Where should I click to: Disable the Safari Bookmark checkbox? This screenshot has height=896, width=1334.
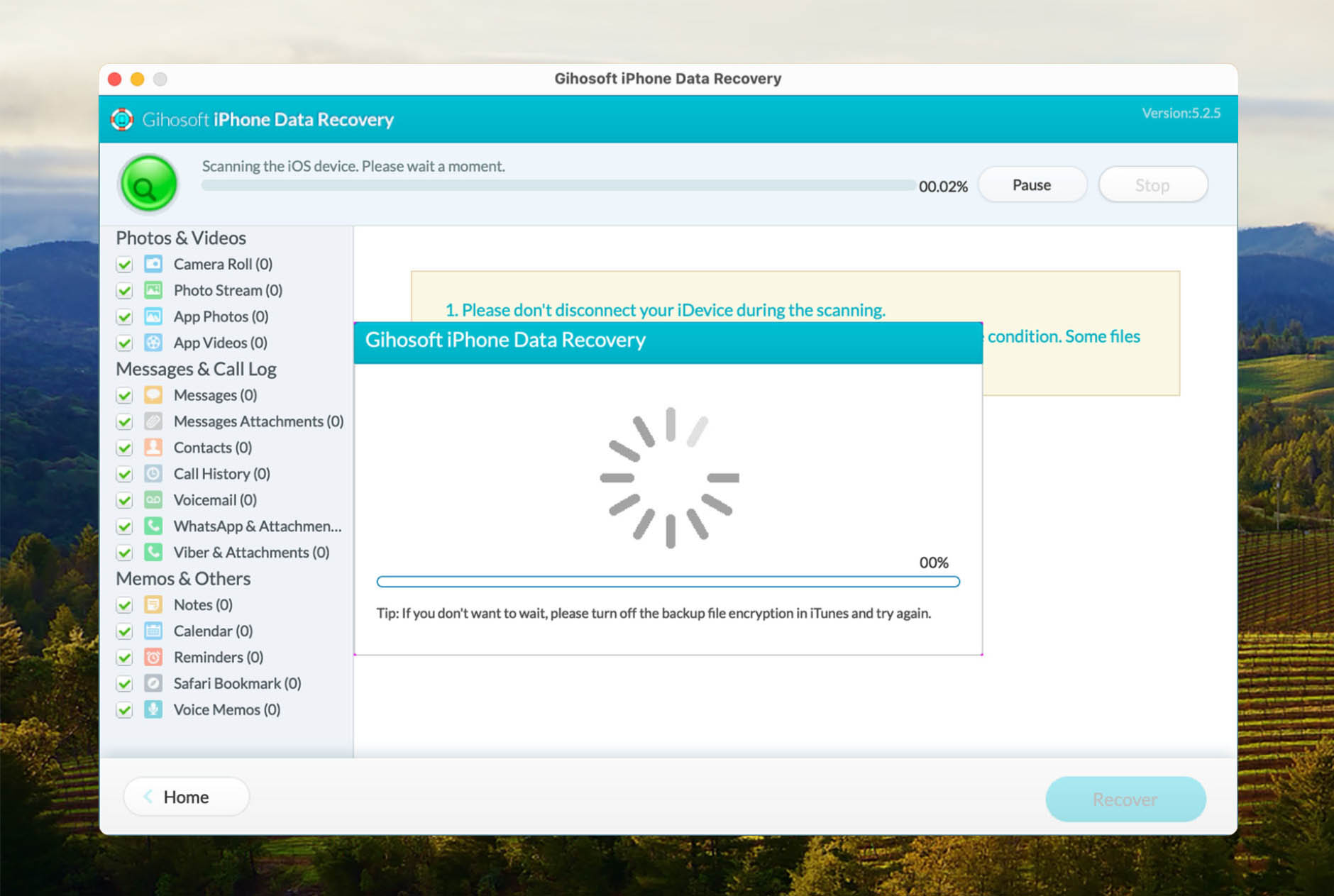coord(124,683)
